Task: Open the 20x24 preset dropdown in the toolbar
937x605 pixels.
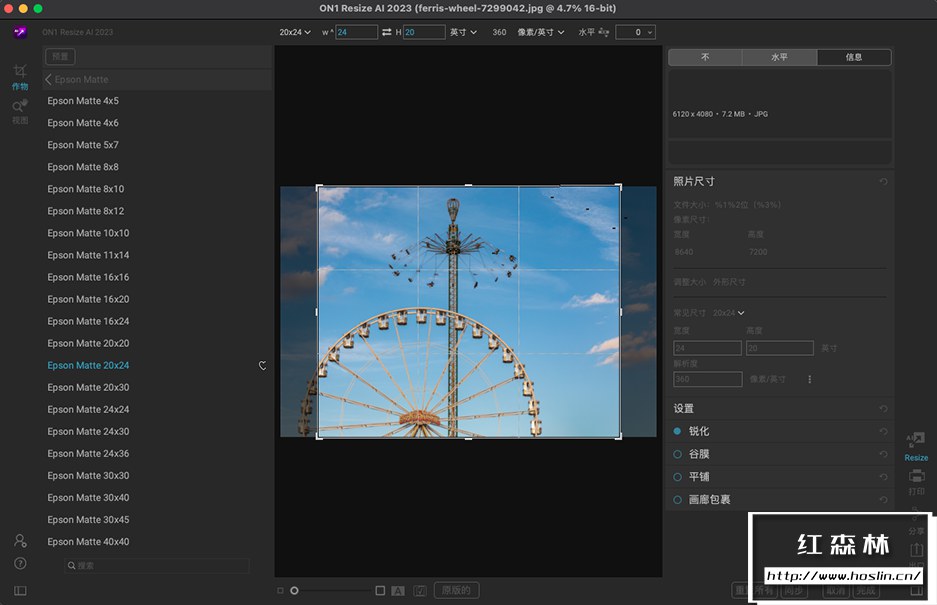Action: point(294,32)
